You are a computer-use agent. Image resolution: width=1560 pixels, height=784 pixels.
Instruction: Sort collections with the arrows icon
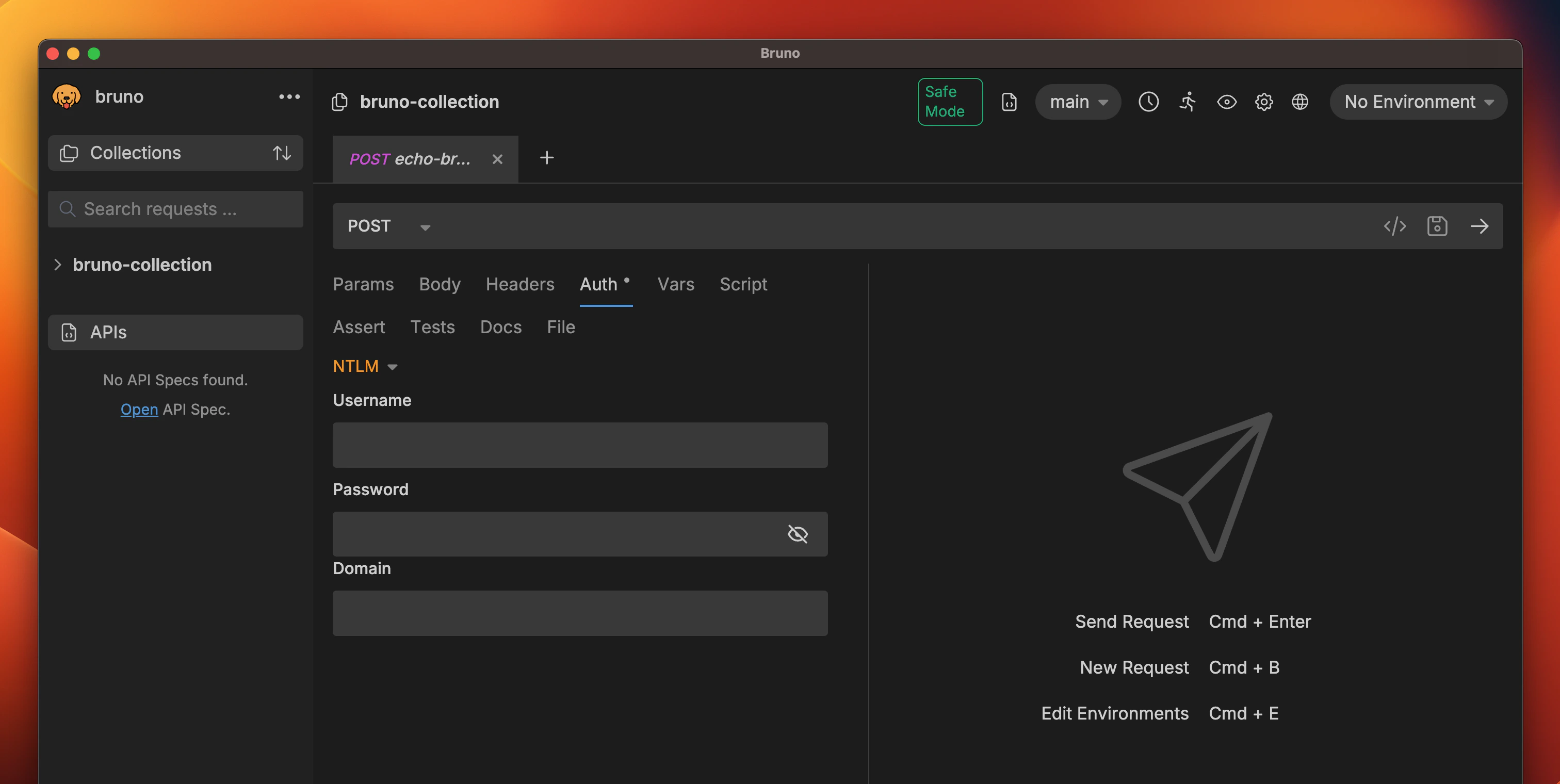(282, 153)
